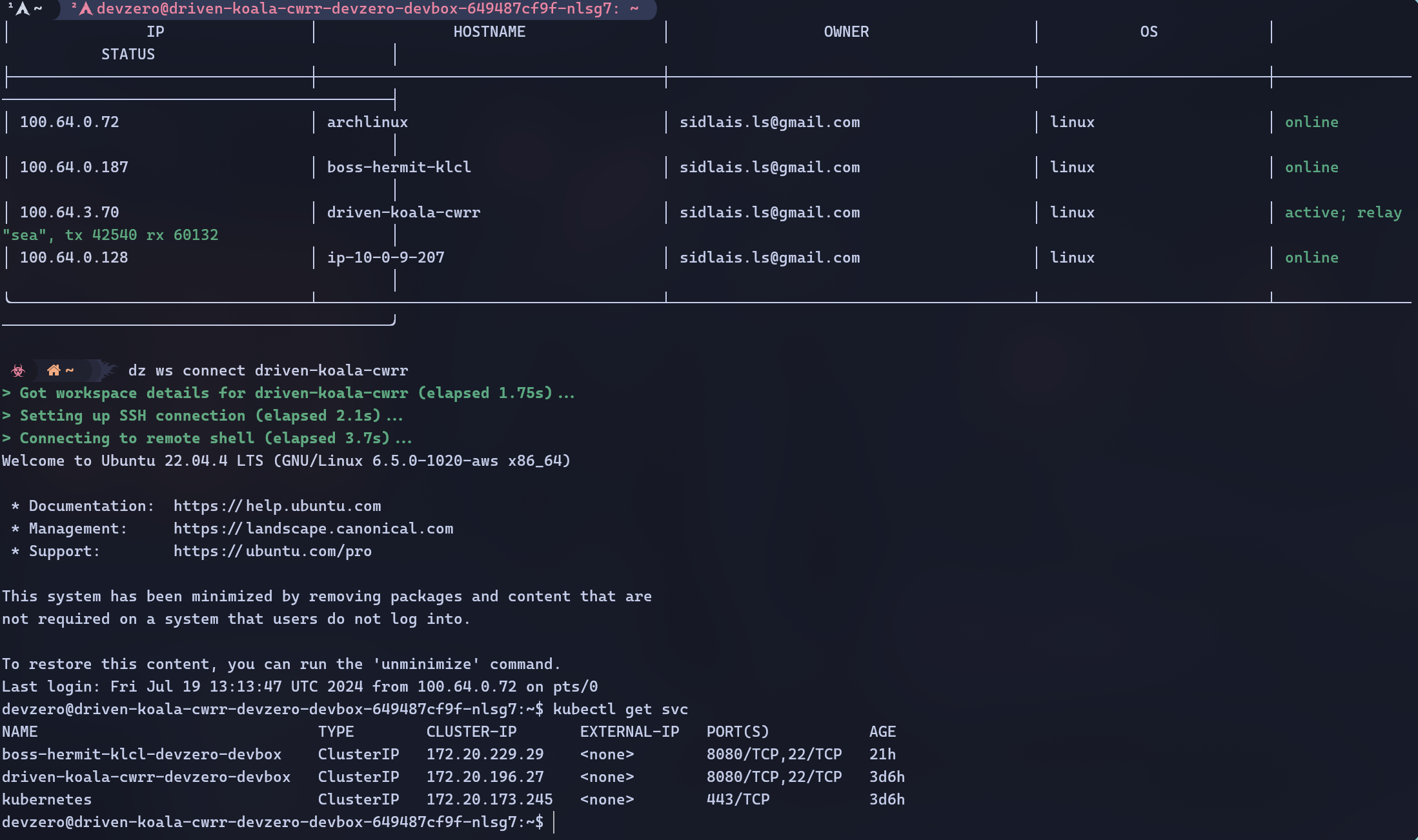This screenshot has height=840, width=1418.
Task: Click the OS column header
Action: 1149,32
